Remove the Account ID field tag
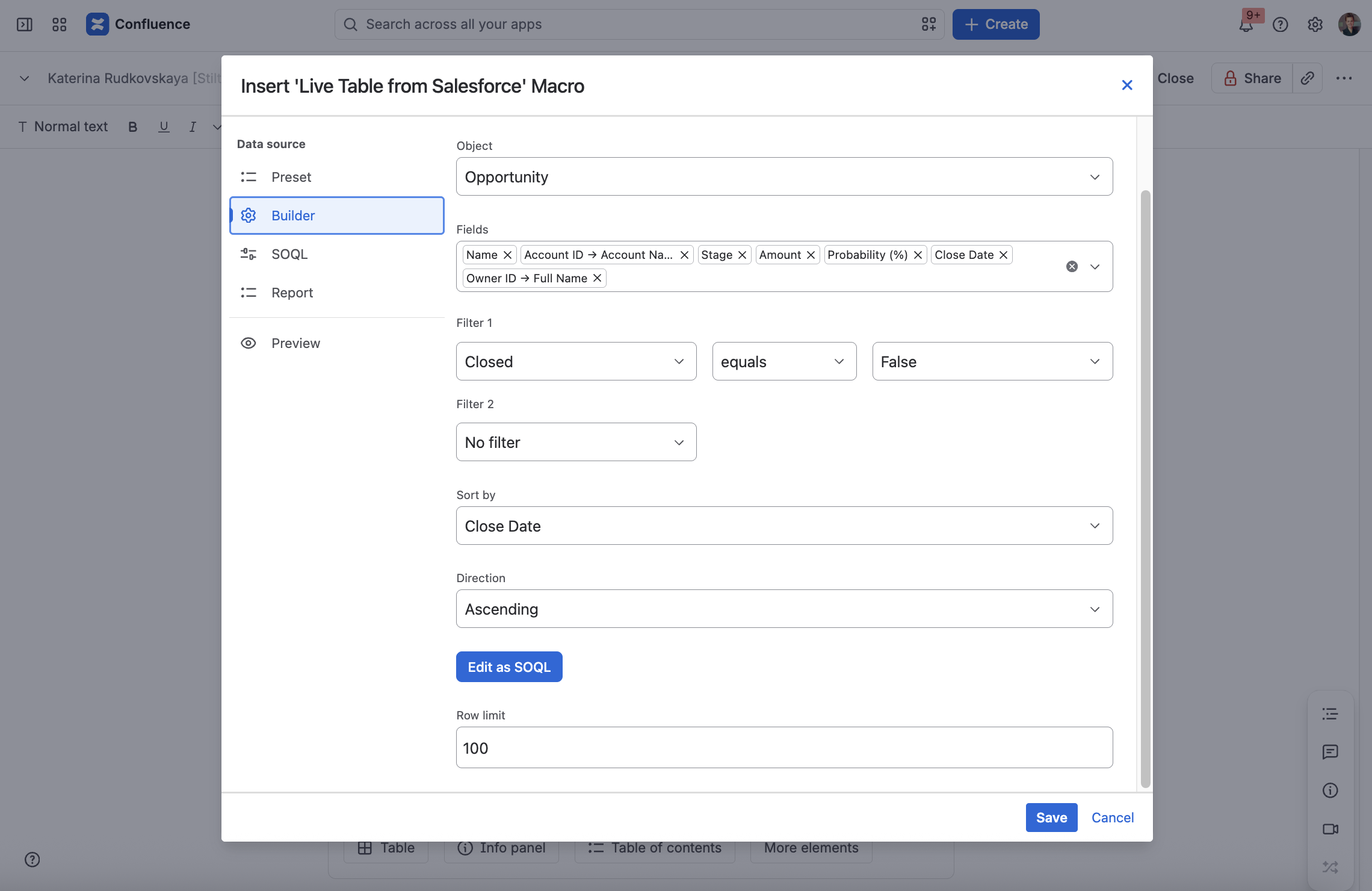Screen dimensions: 1372x891 [x=684, y=255]
